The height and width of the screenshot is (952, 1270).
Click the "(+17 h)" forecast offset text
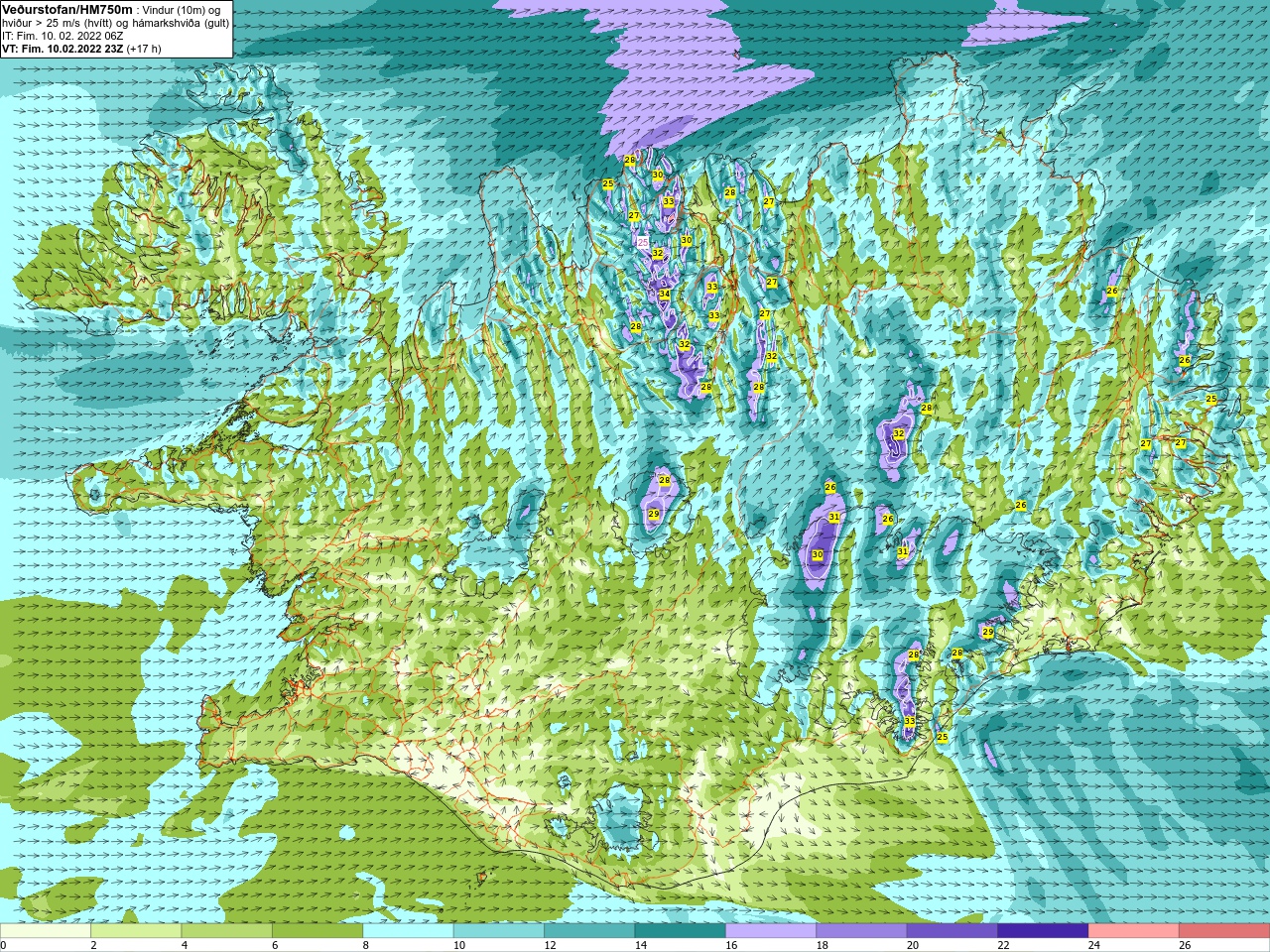coord(144,49)
